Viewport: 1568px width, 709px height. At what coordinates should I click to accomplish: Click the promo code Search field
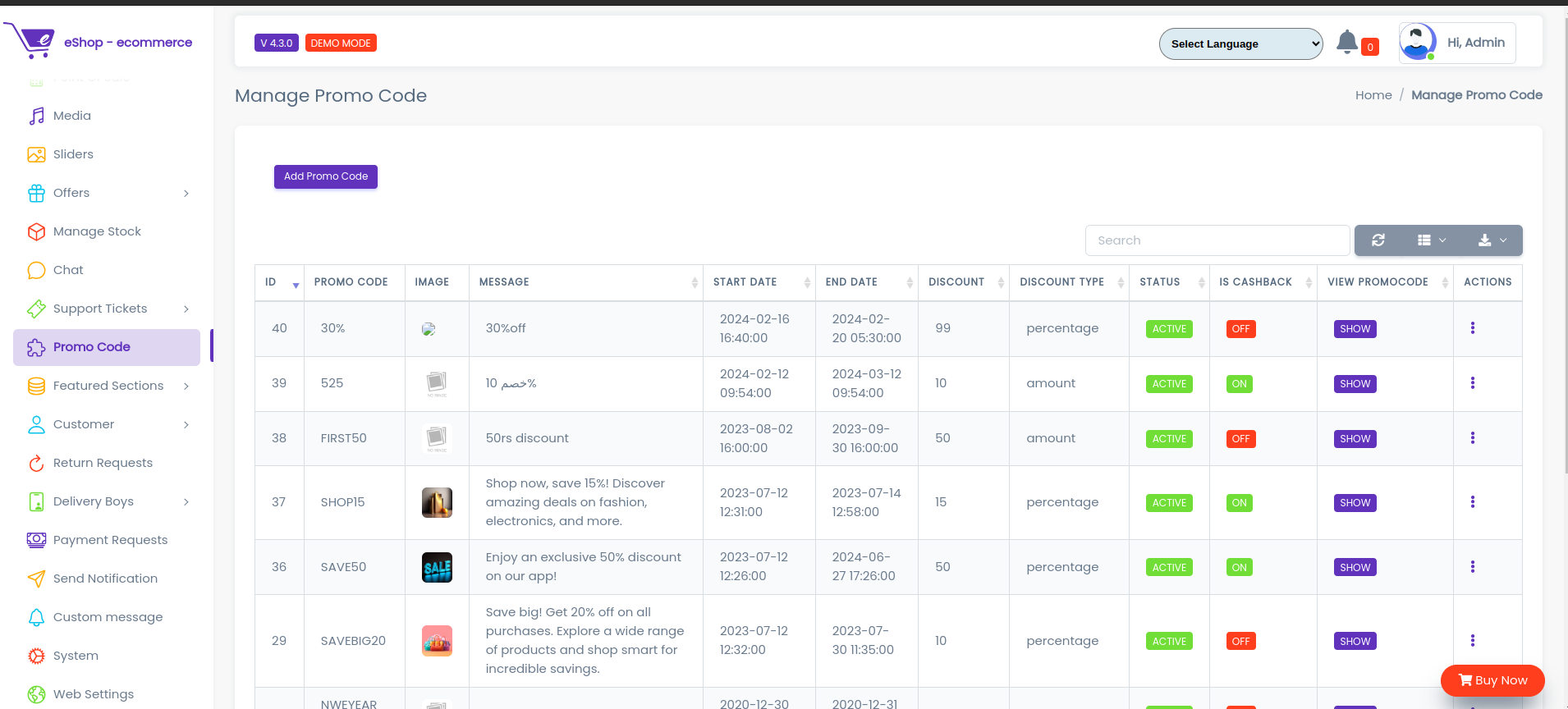pos(1217,240)
